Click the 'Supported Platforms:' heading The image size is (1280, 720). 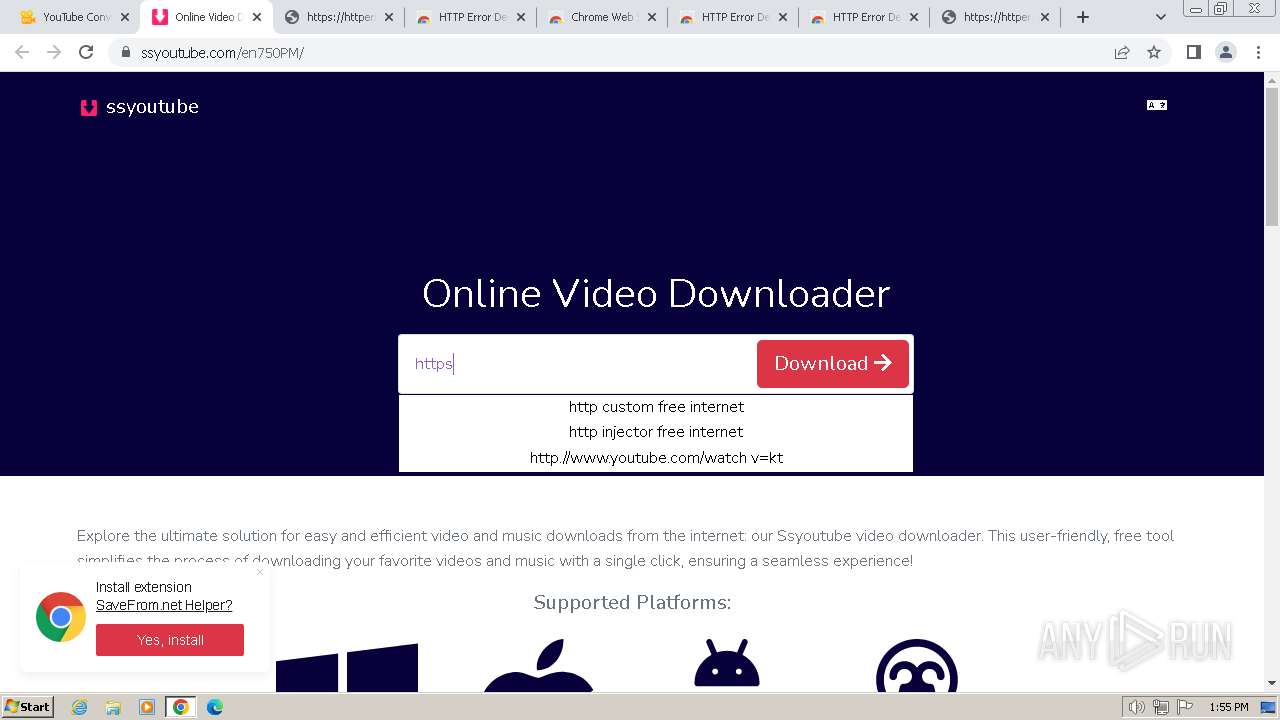[x=632, y=602]
